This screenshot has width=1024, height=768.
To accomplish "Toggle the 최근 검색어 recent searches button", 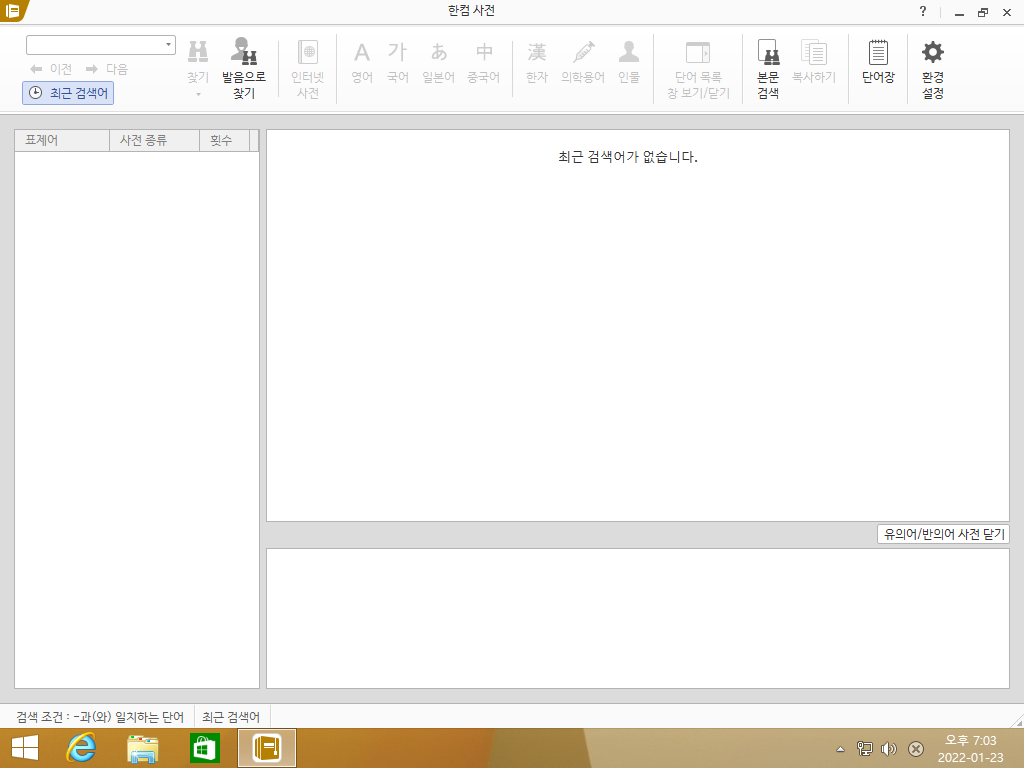I will 69,93.
